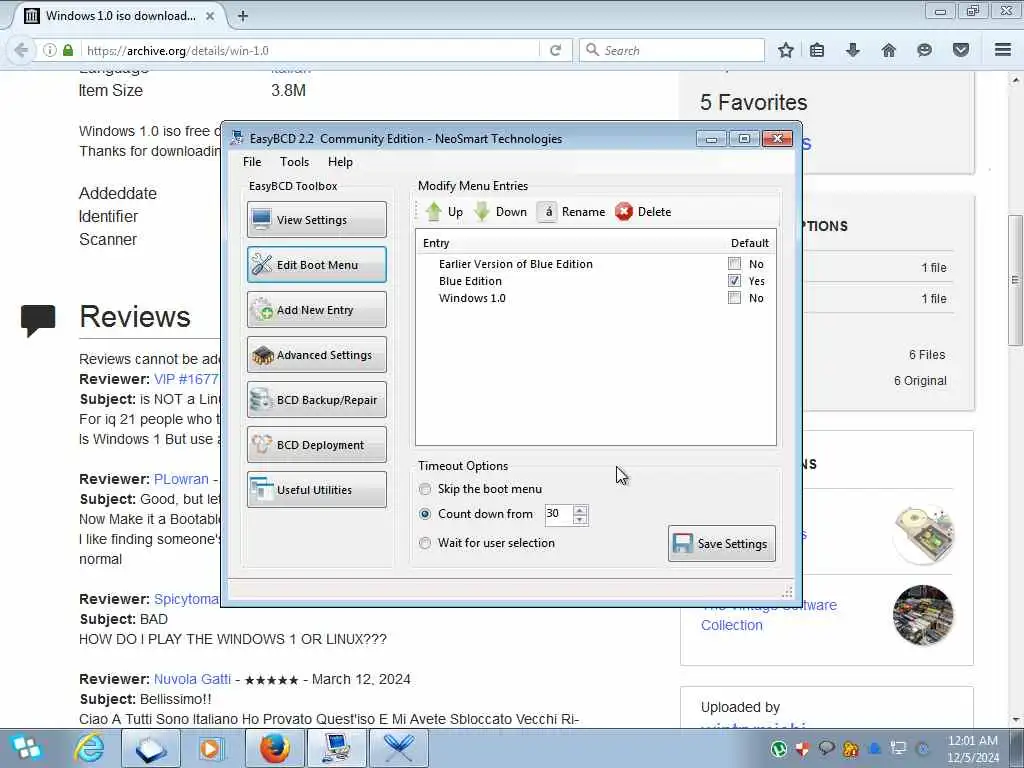Save Settings with floppy disk button
This screenshot has height=768, width=1024.
coord(722,543)
